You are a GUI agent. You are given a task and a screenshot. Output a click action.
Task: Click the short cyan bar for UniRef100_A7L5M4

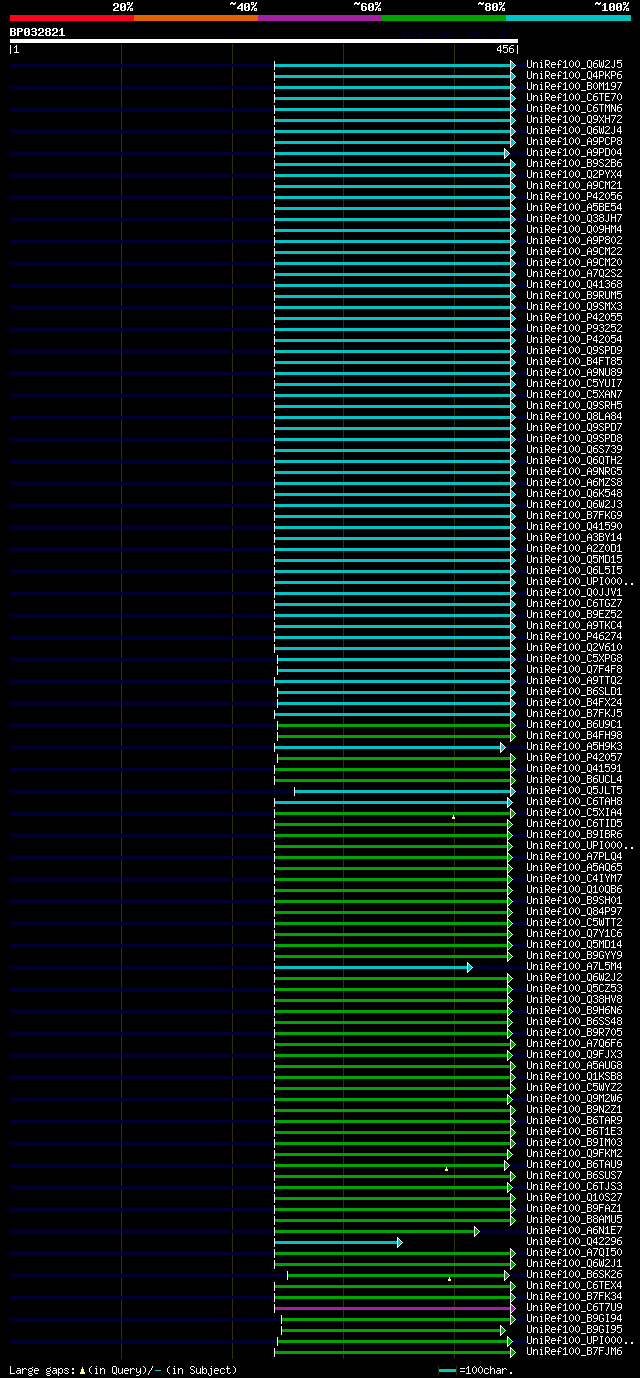[x=371, y=967]
